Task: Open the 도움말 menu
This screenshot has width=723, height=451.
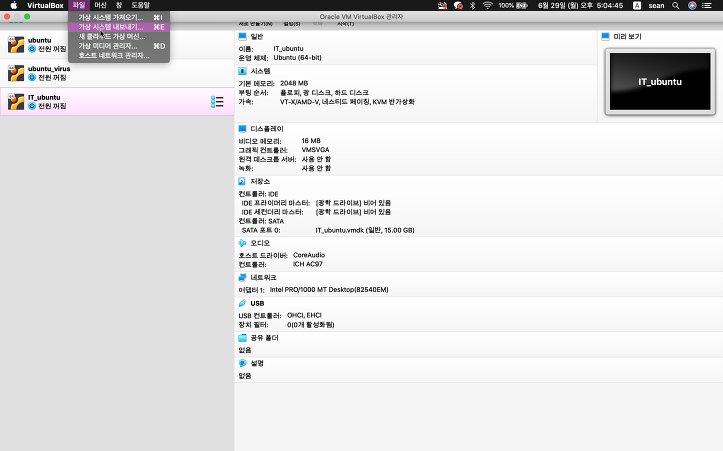Action: (141, 6)
